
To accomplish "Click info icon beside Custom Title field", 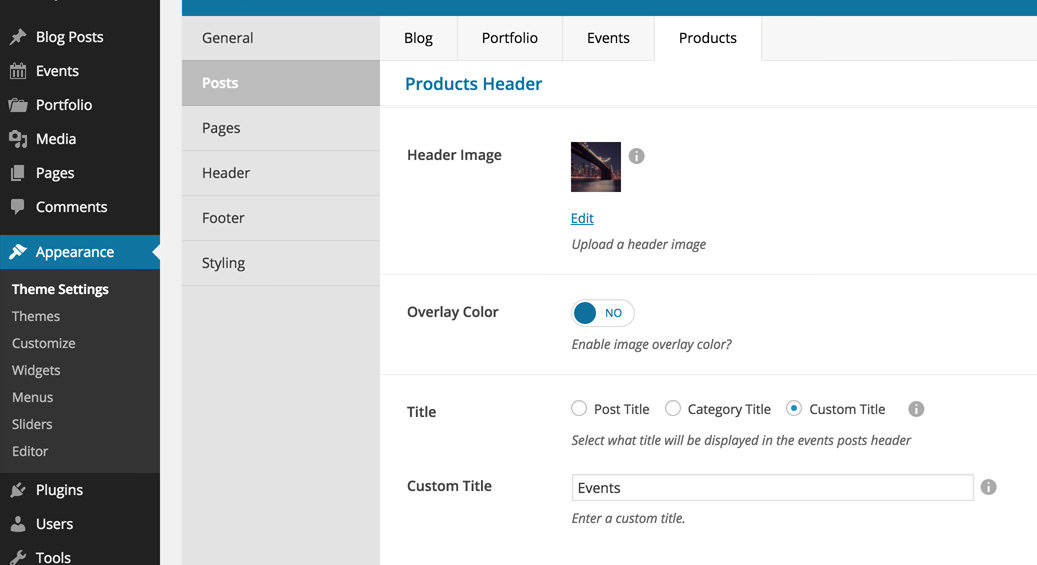I will [x=988, y=487].
